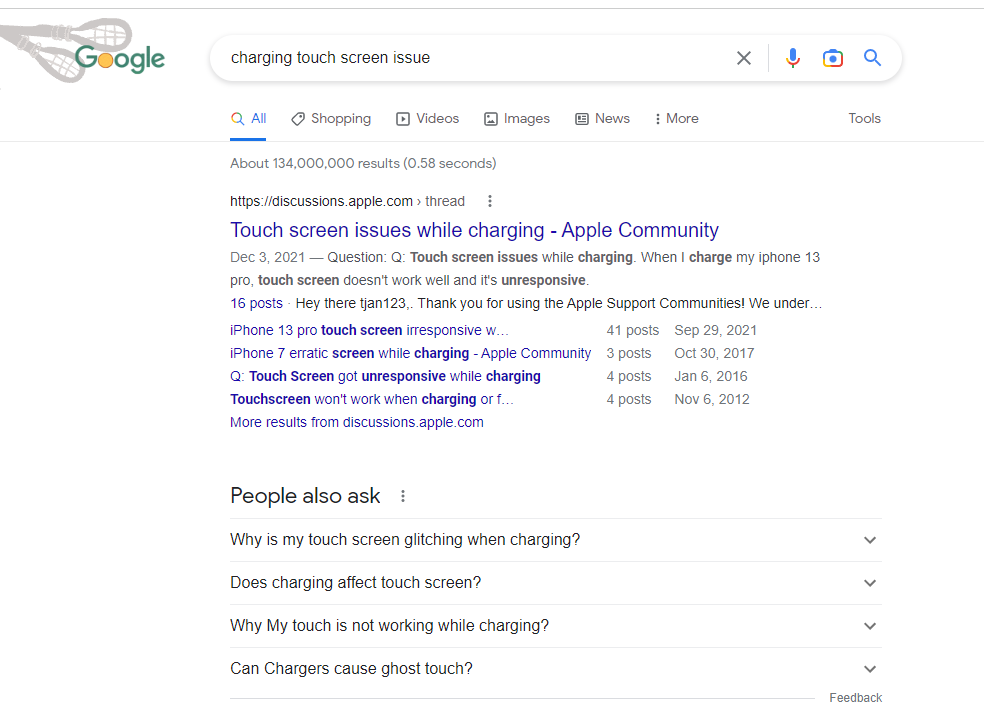Open the search Tools options
Image resolution: width=984 pixels, height=723 pixels.
[x=864, y=119]
